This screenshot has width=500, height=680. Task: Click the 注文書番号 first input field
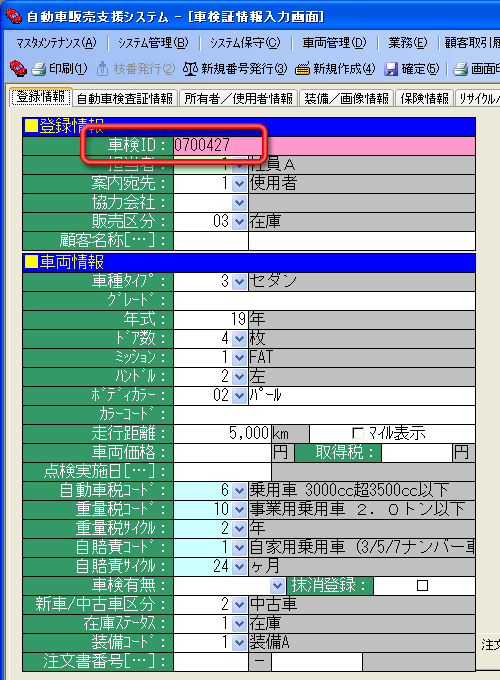coord(211,662)
